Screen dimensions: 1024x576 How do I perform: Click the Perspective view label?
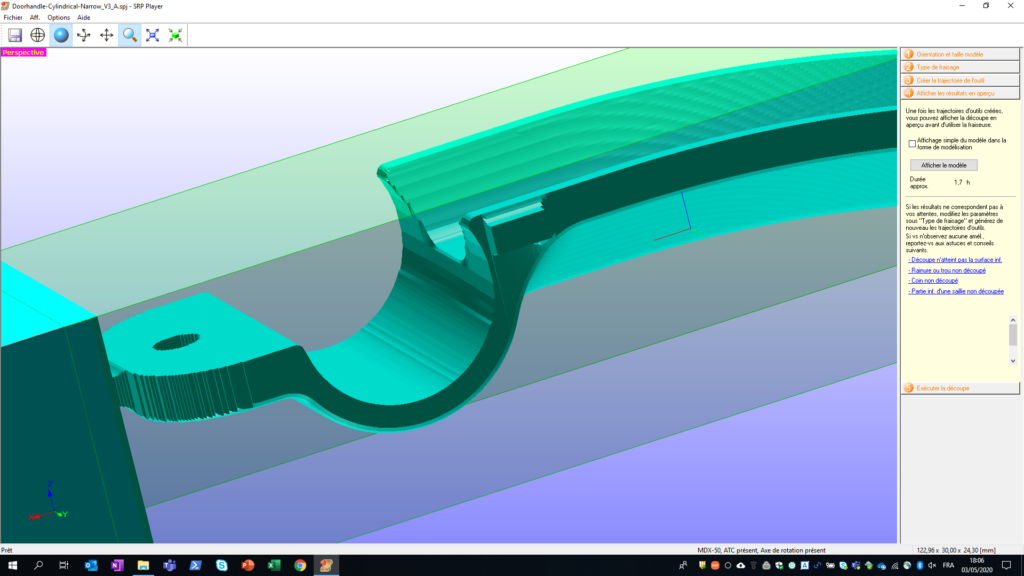pyautogui.click(x=24, y=52)
